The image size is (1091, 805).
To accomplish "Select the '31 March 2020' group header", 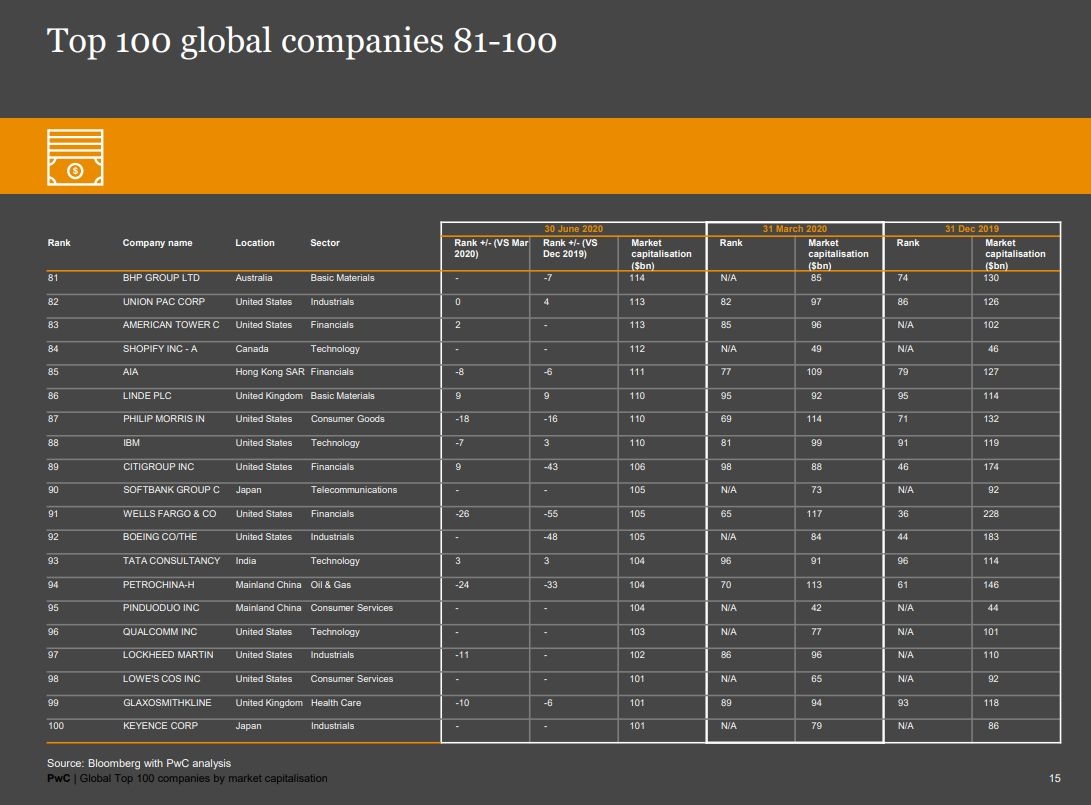I will 795,229.
